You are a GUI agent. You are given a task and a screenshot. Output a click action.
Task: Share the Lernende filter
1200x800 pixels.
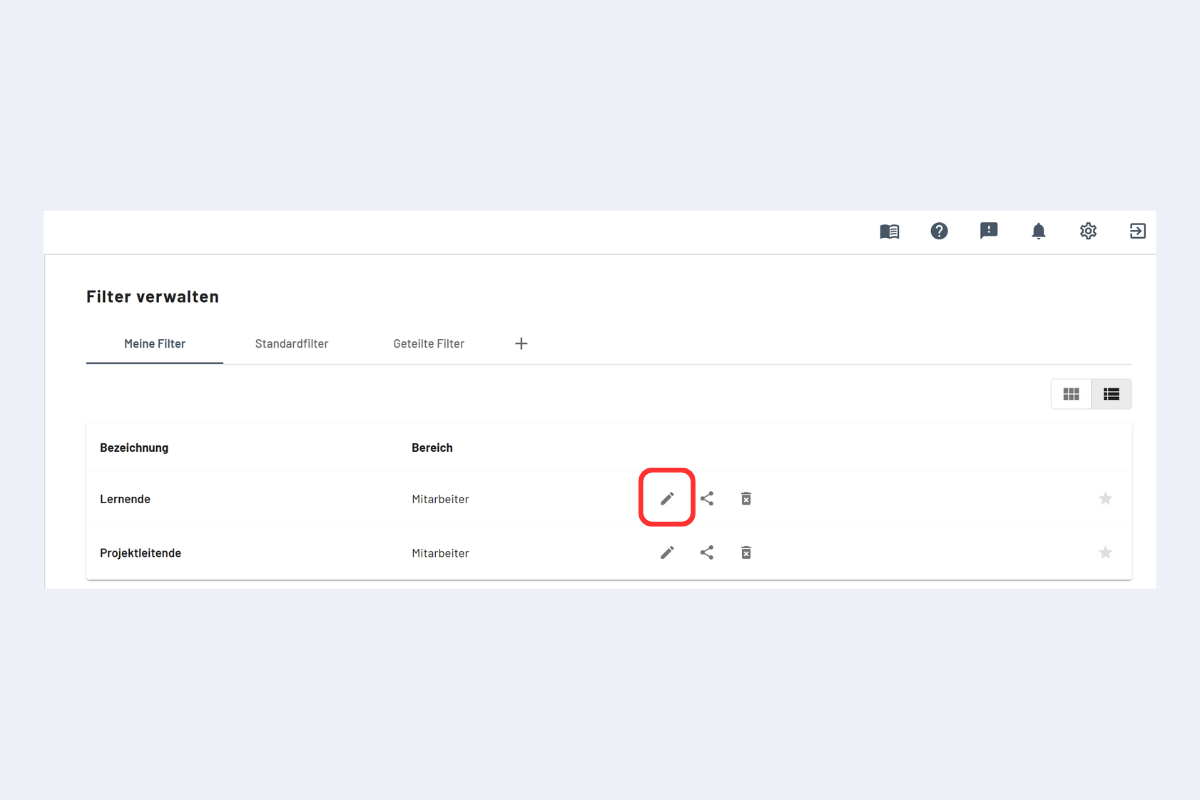click(707, 497)
